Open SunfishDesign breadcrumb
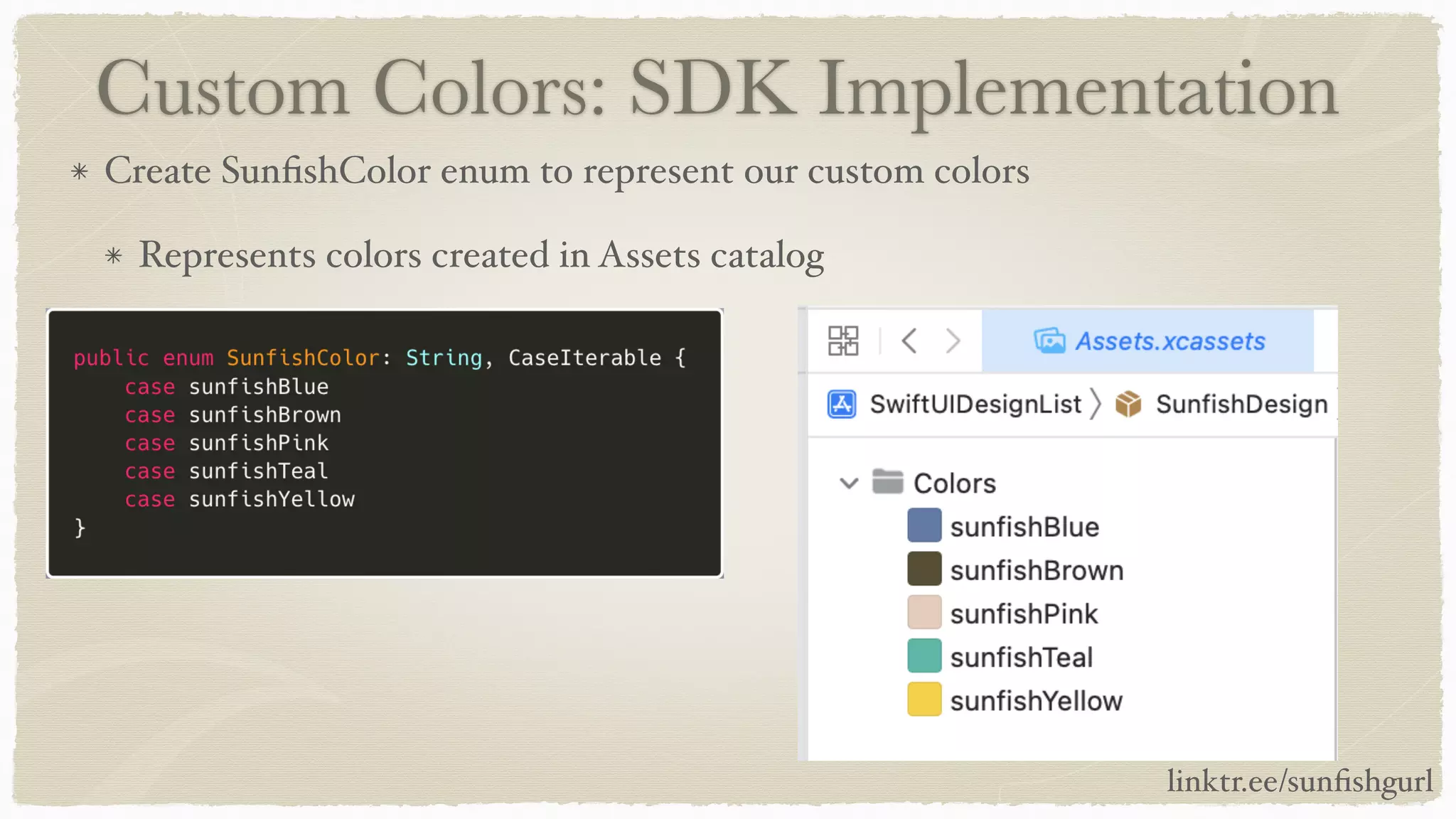Viewport: 1456px width, 819px height. click(x=1241, y=404)
